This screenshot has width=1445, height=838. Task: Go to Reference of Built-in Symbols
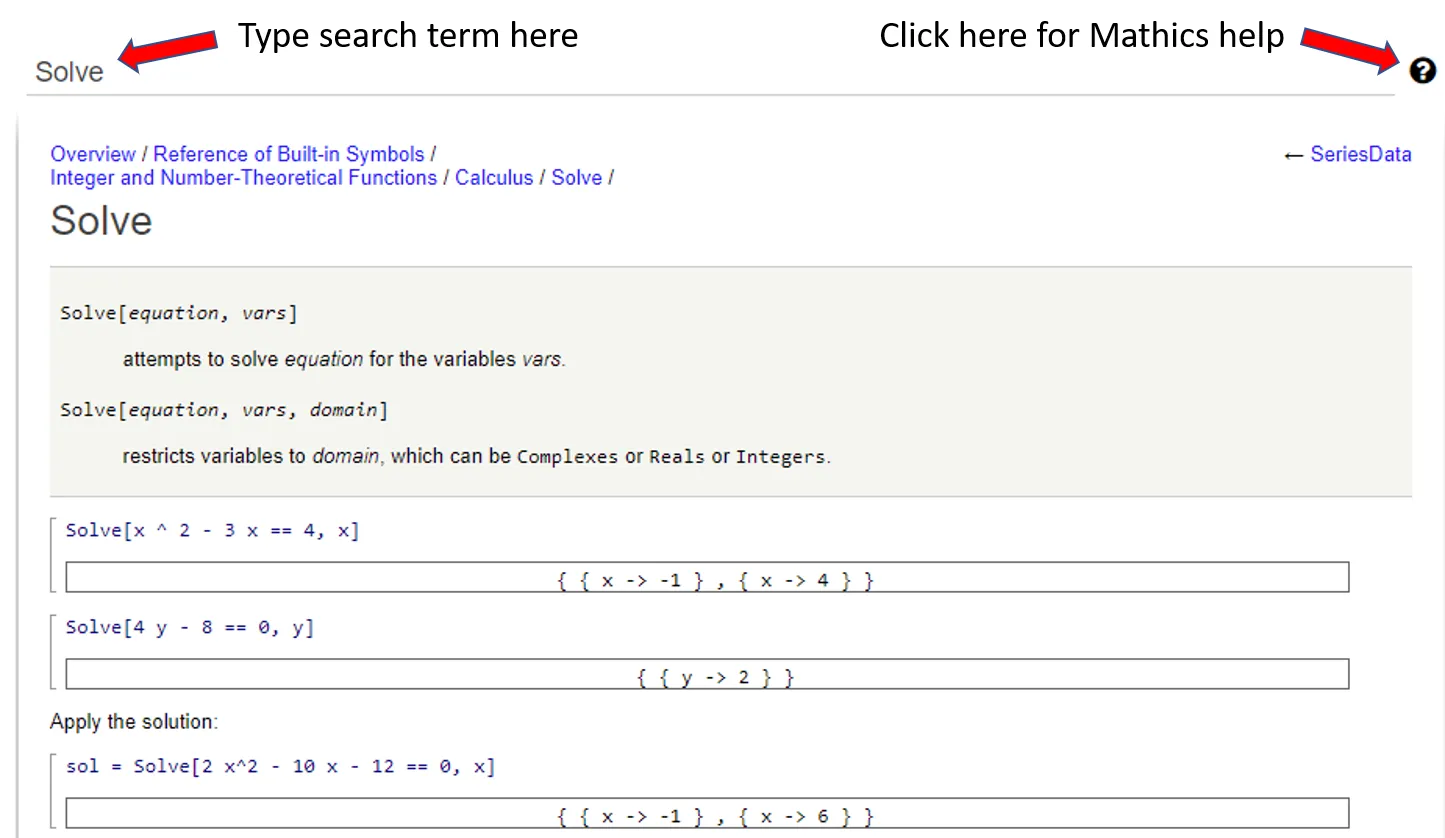pyautogui.click(x=289, y=154)
